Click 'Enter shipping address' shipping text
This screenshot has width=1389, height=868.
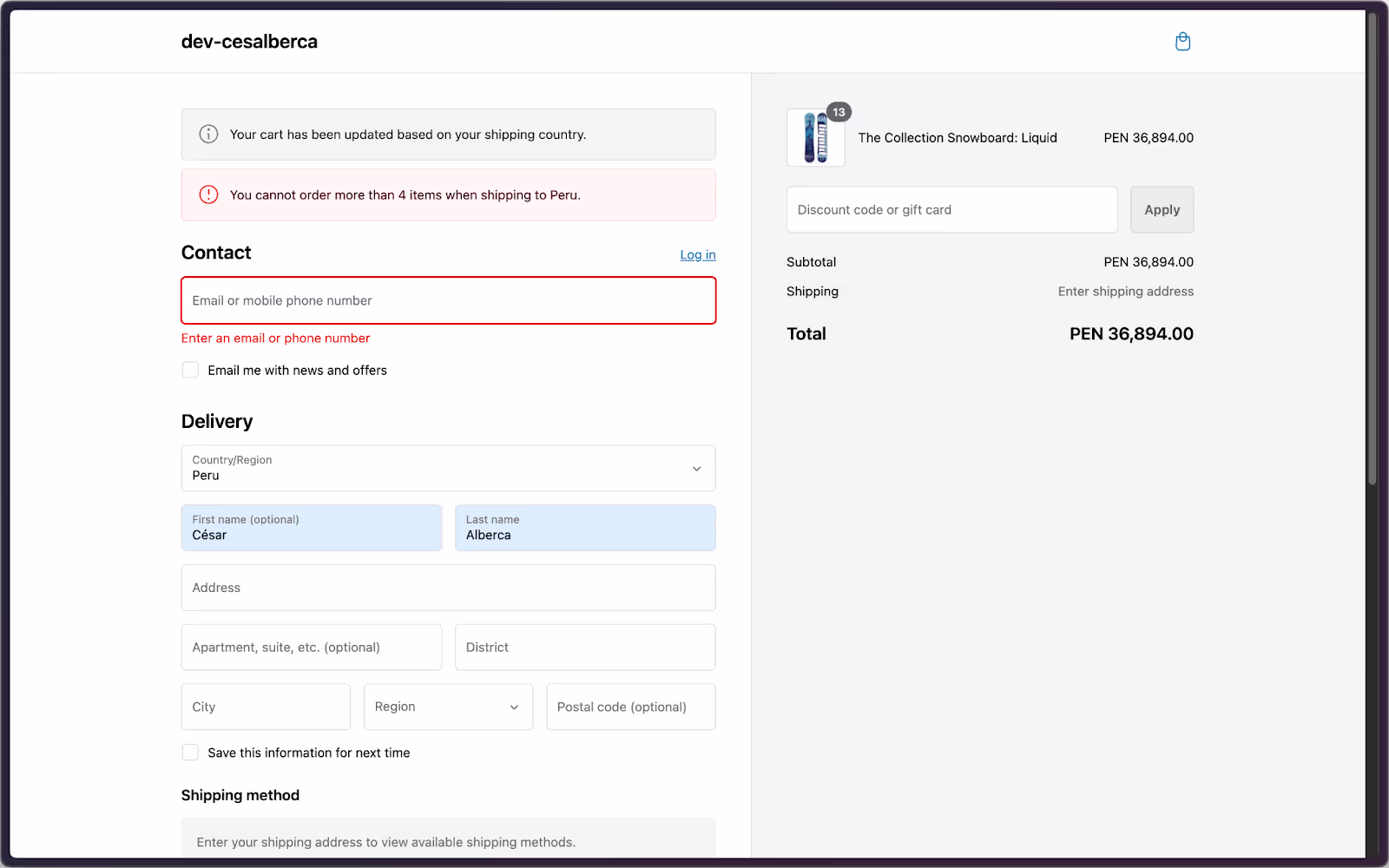pyautogui.click(x=1125, y=291)
